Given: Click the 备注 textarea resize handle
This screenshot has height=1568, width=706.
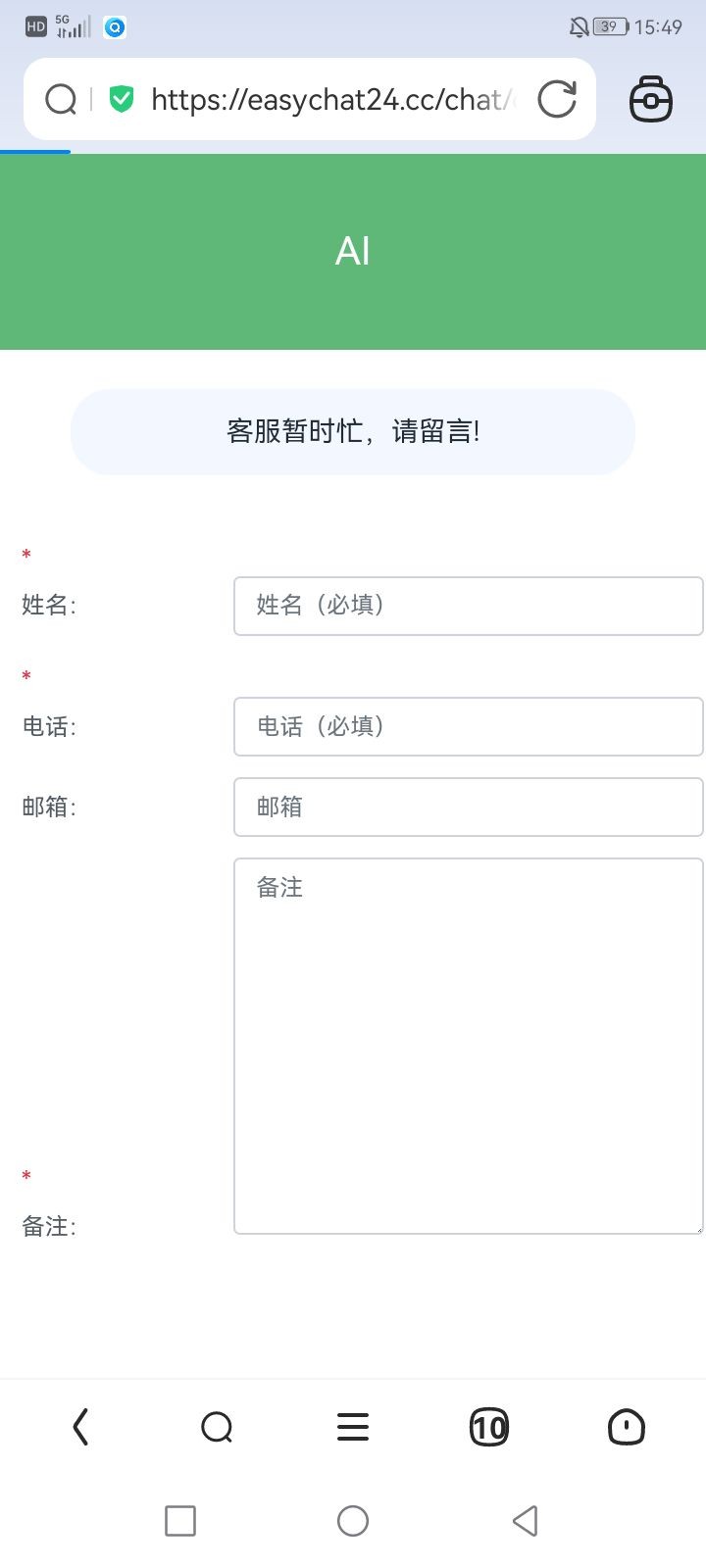Looking at the screenshot, I should 697,1227.
